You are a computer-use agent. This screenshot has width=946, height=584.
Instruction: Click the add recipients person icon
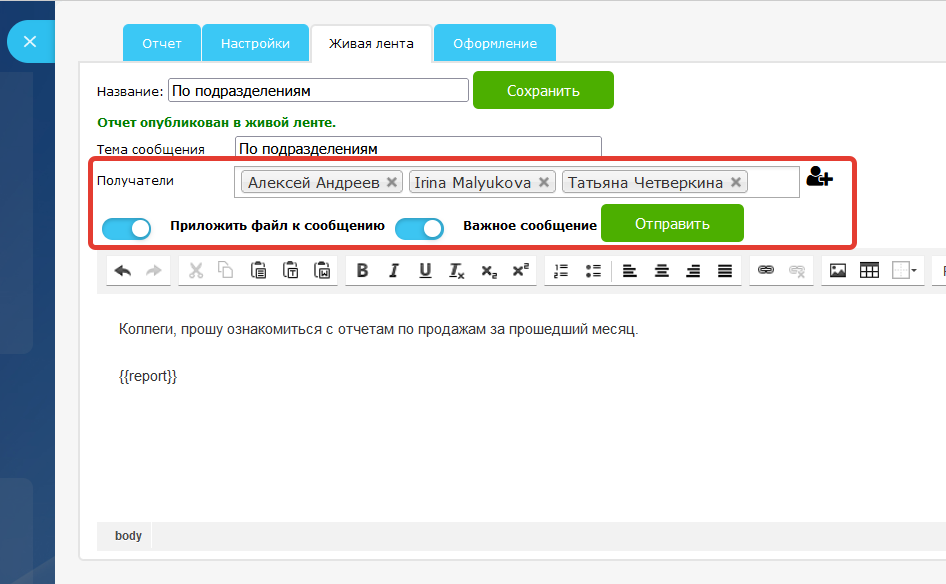click(819, 178)
